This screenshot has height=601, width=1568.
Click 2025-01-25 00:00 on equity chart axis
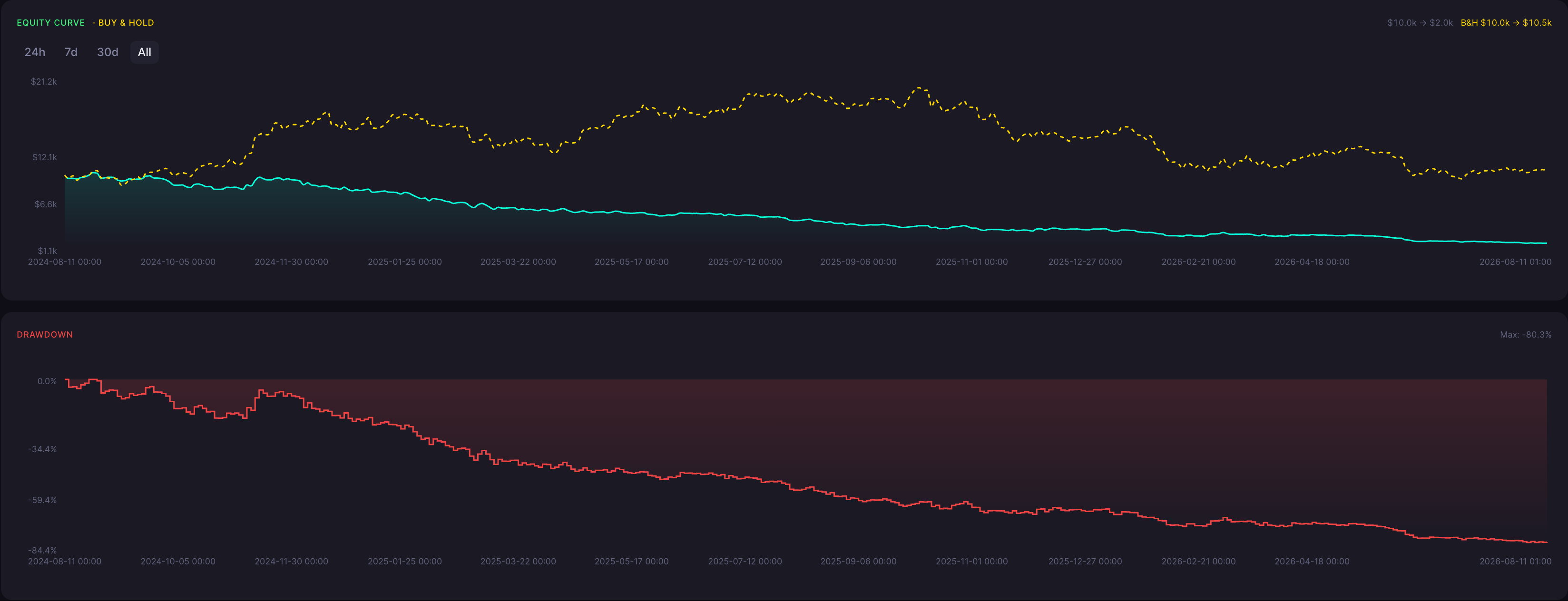pos(405,262)
